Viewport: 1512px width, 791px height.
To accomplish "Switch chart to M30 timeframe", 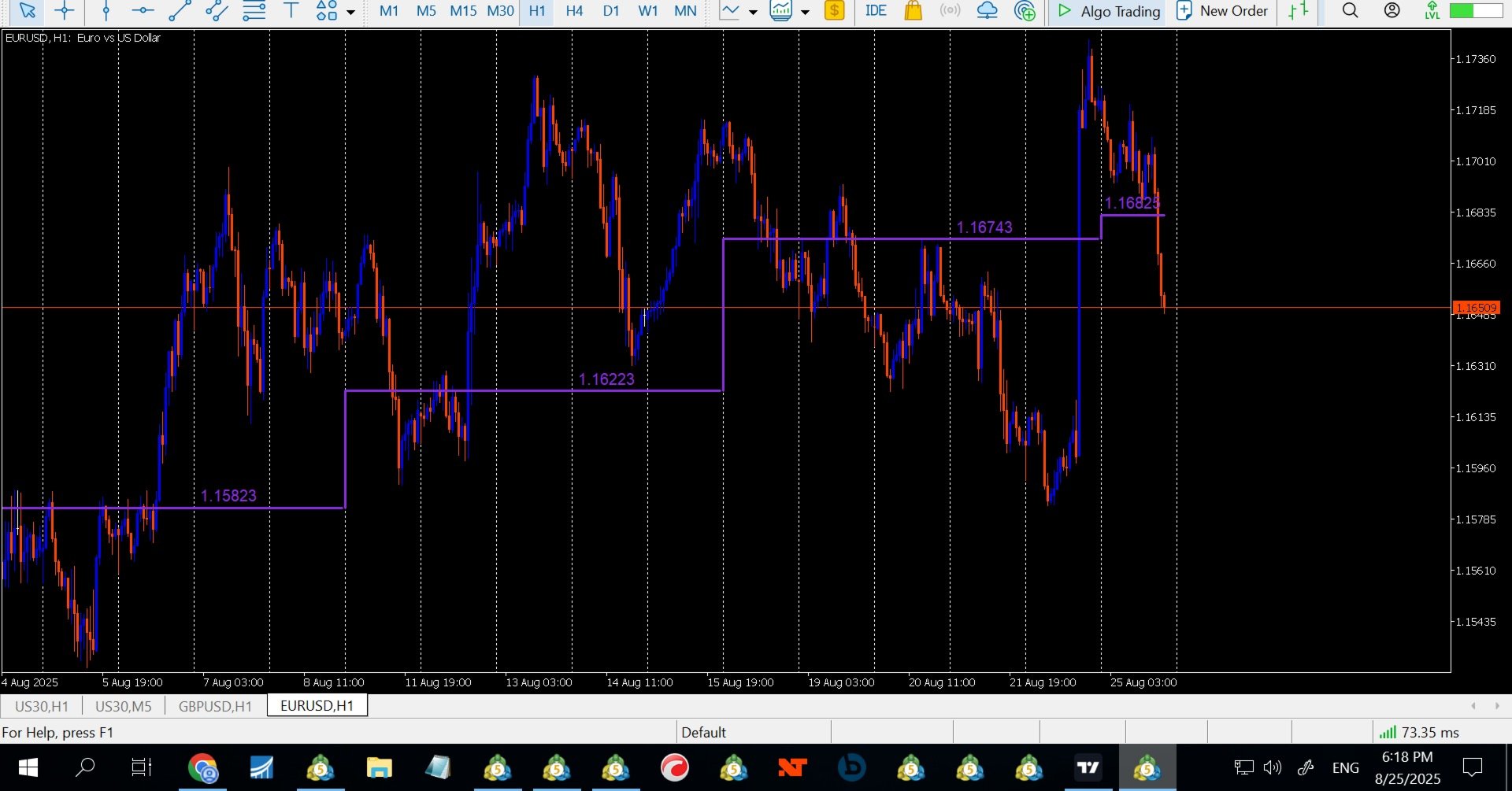I will click(x=500, y=11).
